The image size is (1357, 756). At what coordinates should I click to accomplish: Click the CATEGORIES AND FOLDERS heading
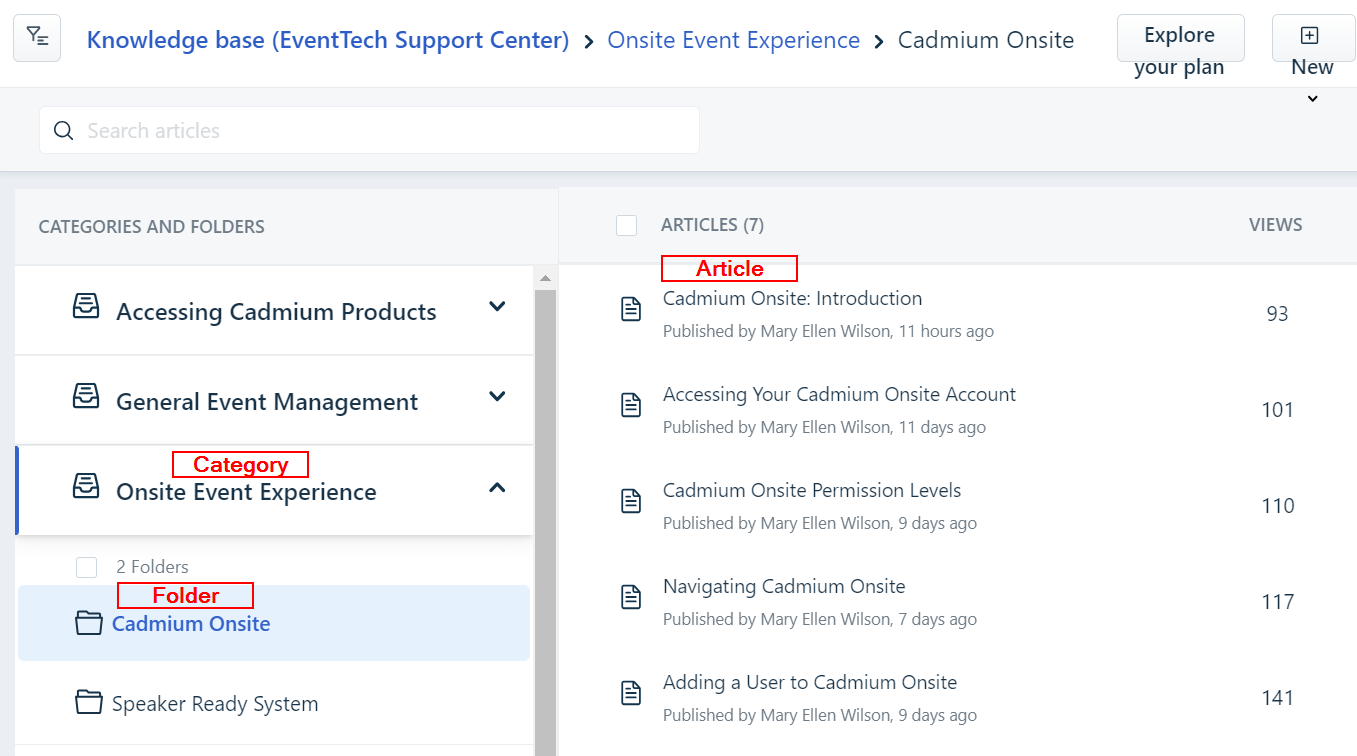tap(152, 227)
